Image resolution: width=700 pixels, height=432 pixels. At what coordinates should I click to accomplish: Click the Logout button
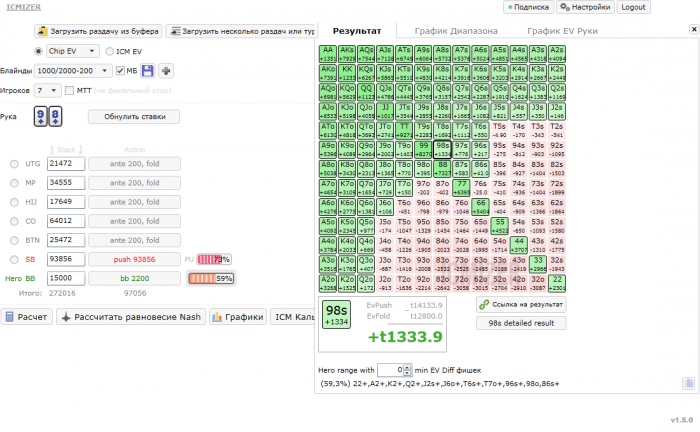(633, 7)
